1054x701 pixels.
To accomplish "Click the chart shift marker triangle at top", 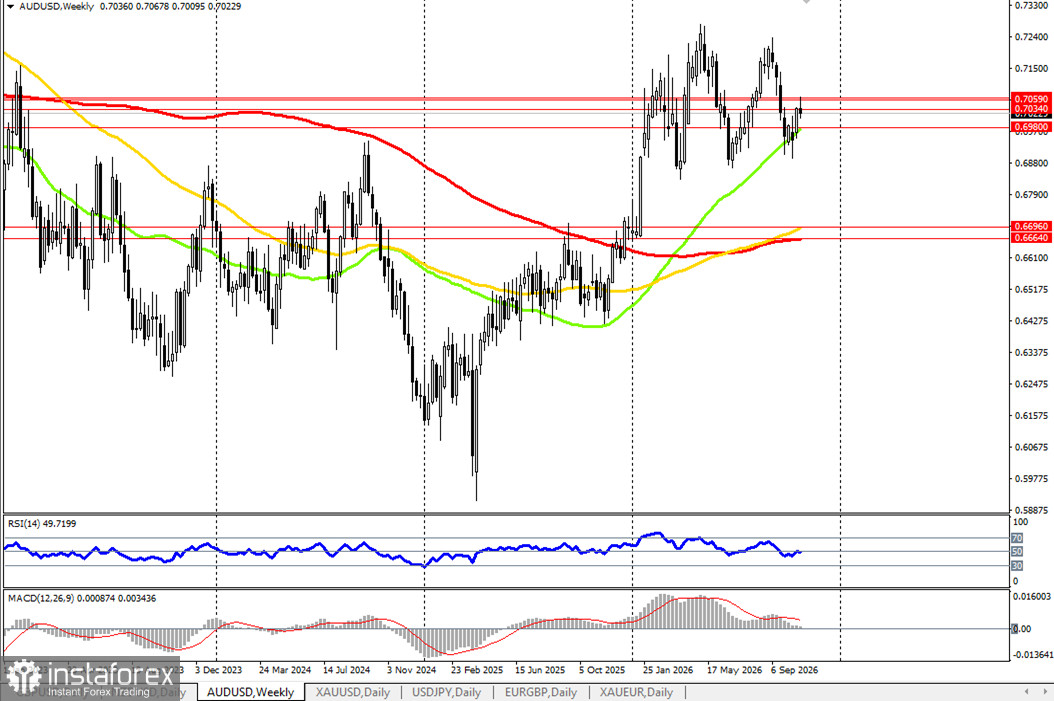I will tap(806, 2).
